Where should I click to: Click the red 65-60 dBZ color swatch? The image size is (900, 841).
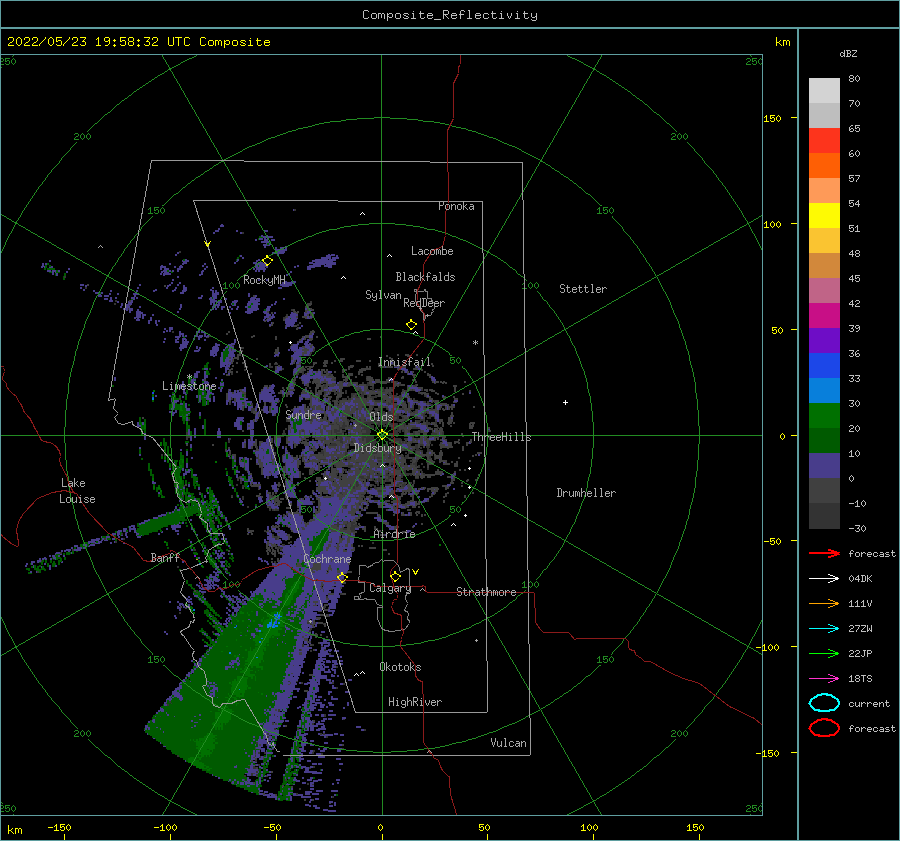824,141
